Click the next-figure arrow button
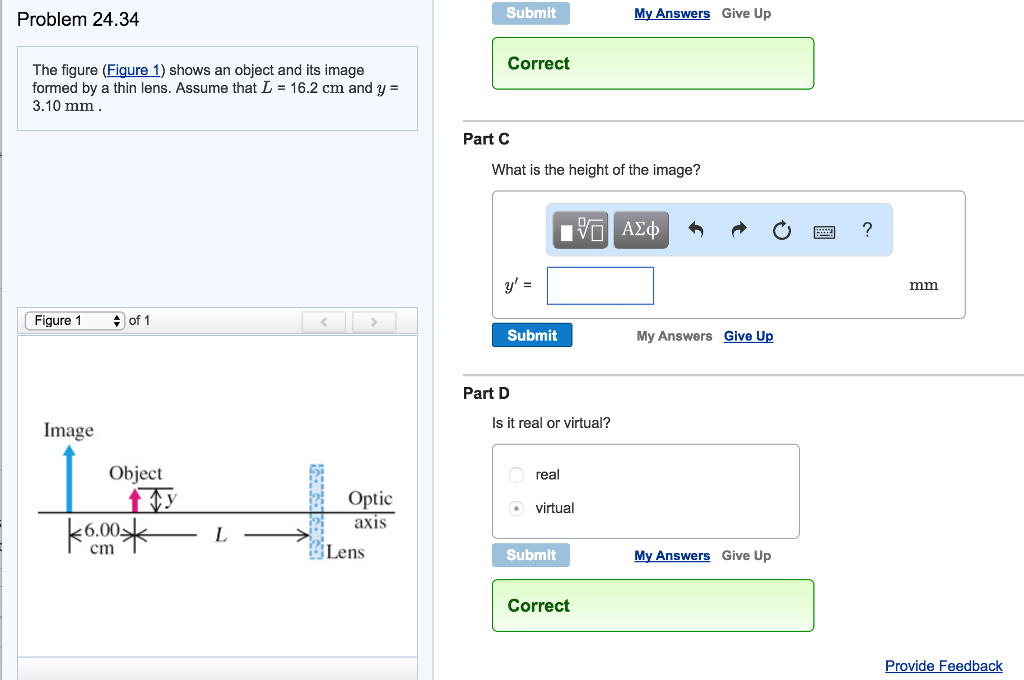This screenshot has width=1024, height=680. (x=374, y=322)
